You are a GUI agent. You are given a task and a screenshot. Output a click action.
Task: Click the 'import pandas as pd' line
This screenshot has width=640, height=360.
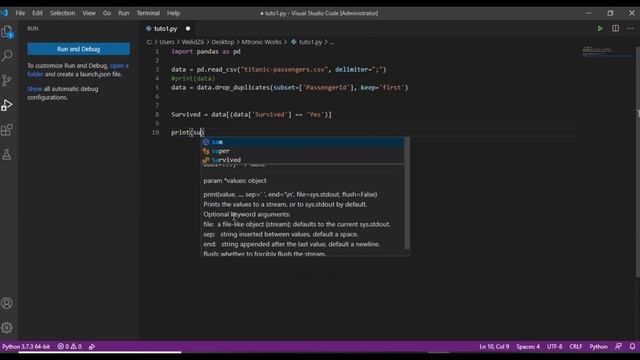206,51
